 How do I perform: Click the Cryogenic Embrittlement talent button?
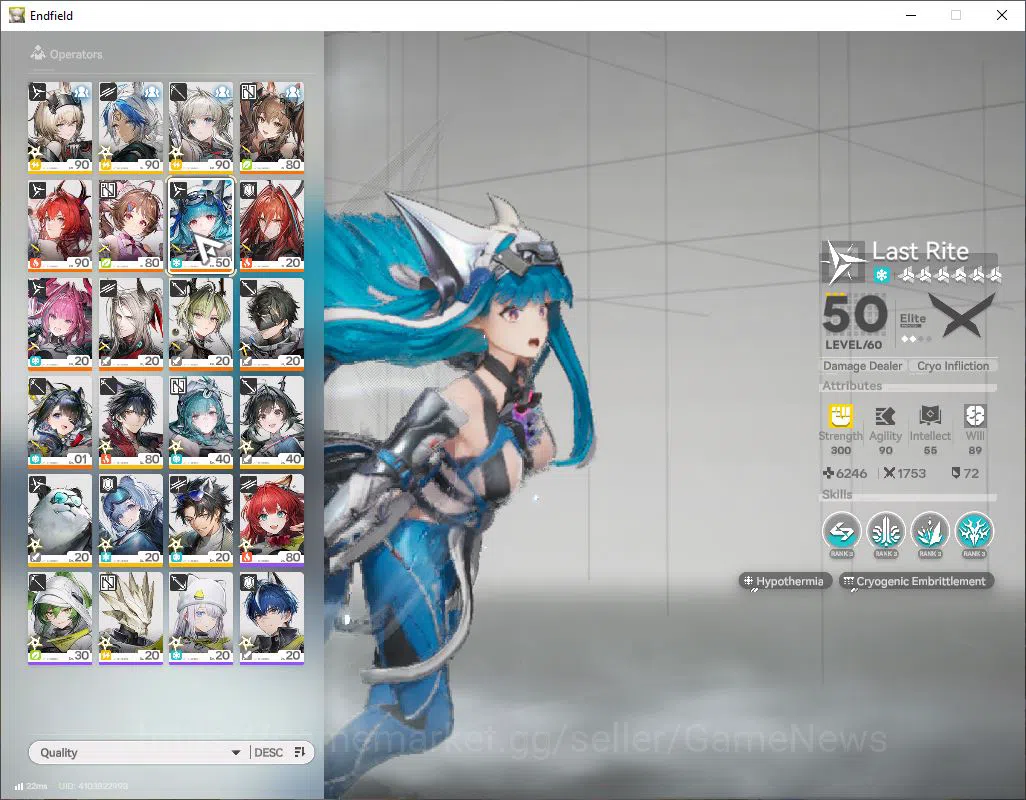click(916, 581)
